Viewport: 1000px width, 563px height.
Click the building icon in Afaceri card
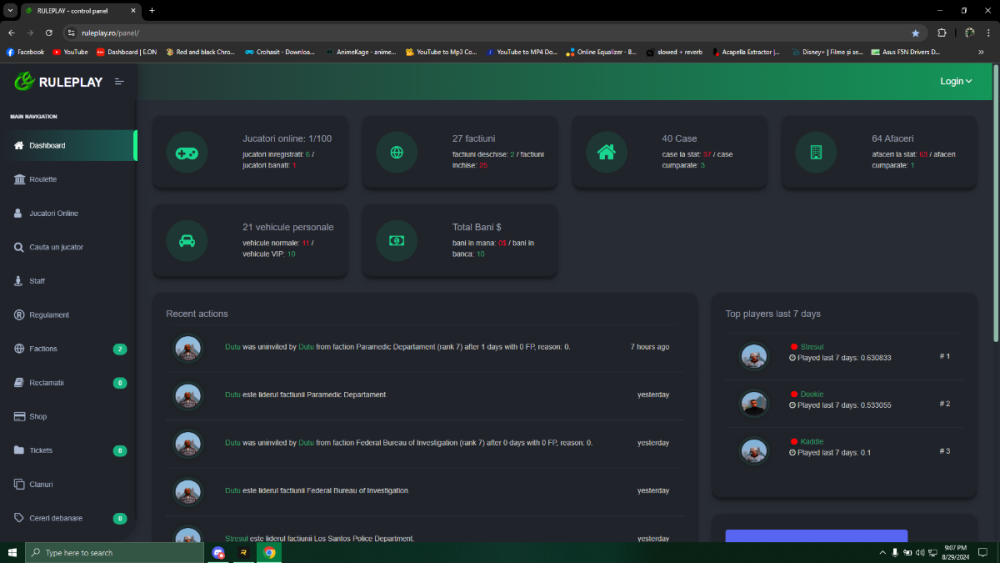[816, 153]
